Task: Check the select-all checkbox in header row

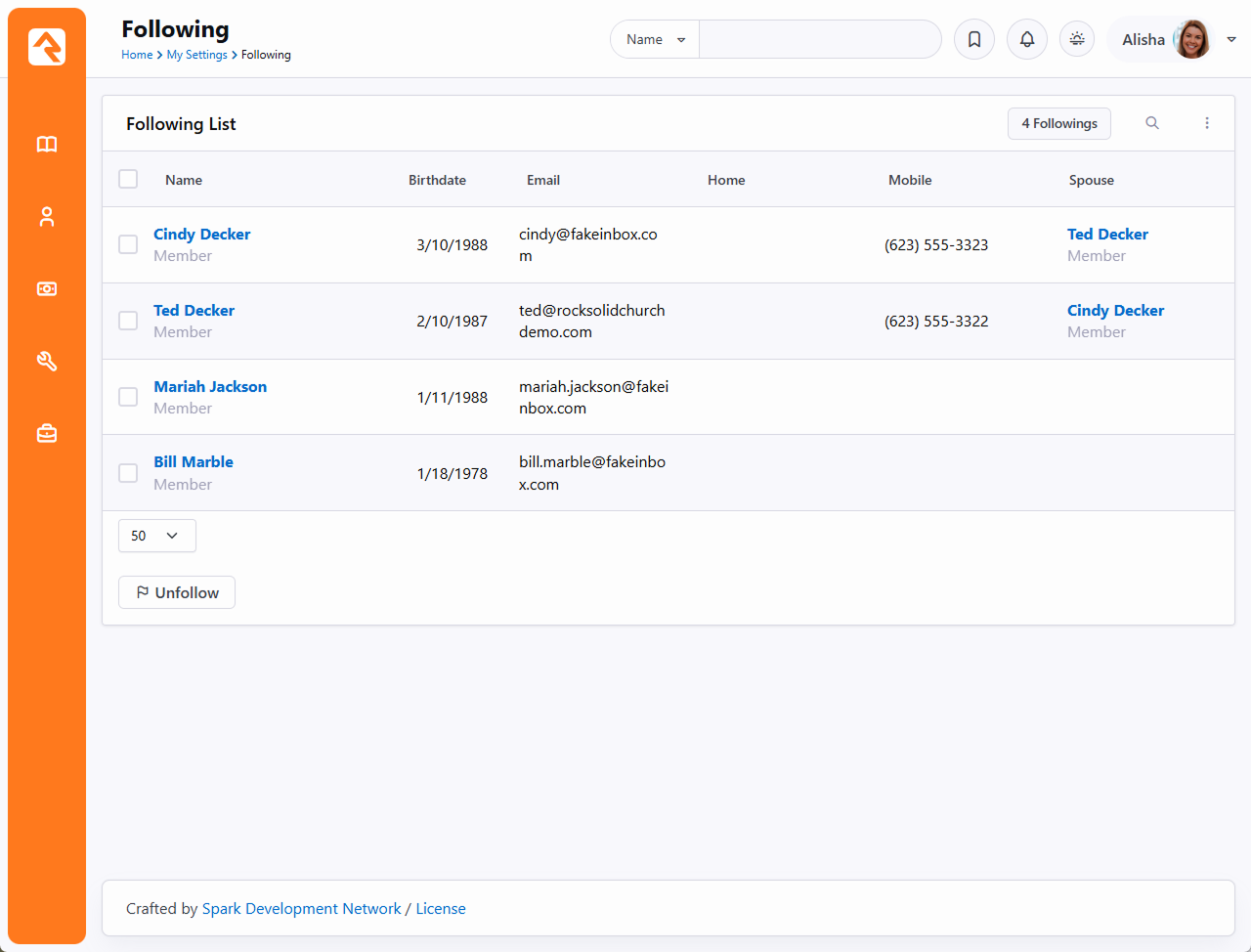Action: 128,179
